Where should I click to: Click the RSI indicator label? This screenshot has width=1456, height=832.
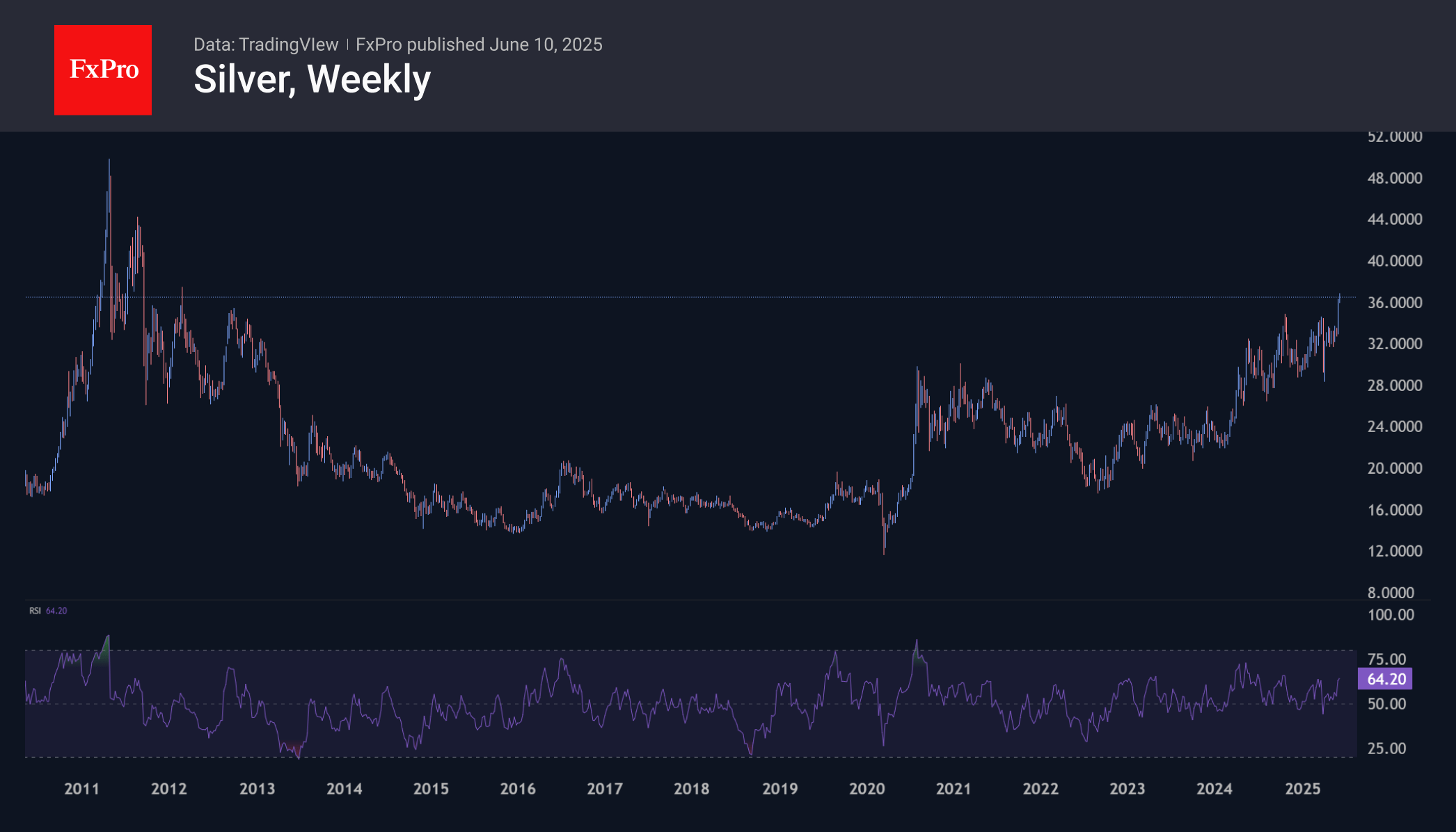coord(35,611)
